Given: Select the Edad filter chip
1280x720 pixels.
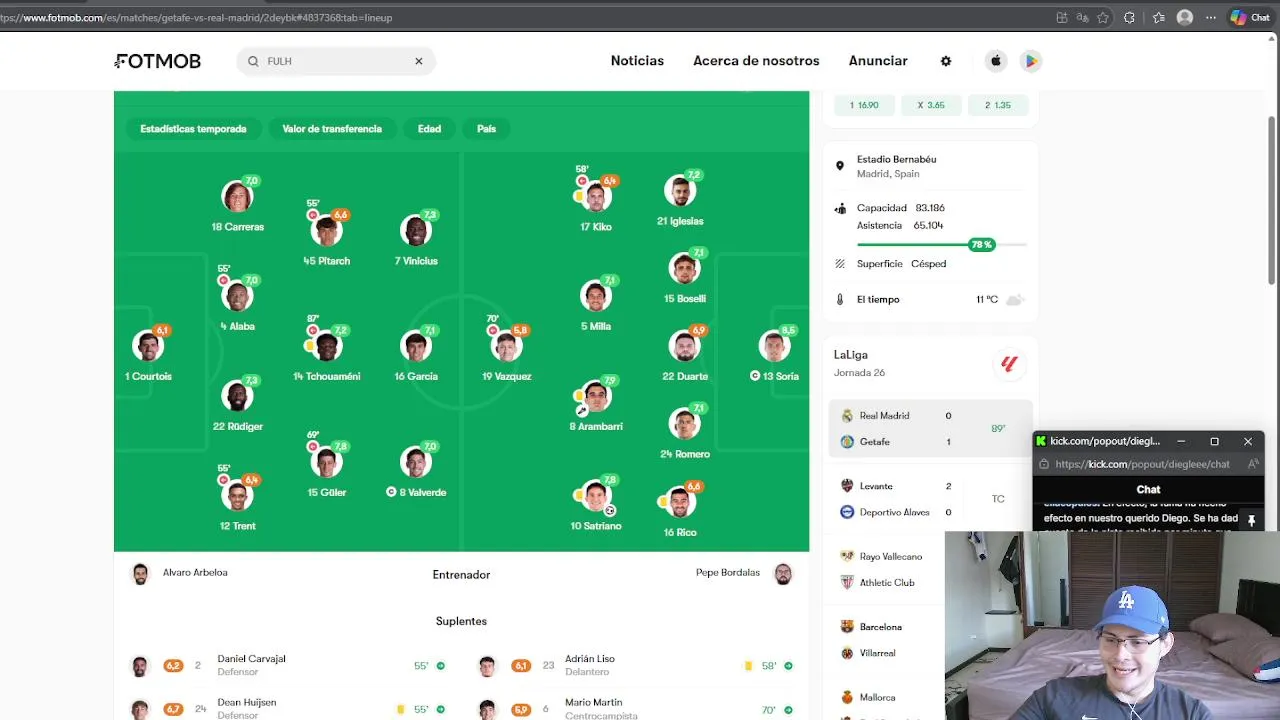Looking at the screenshot, I should 429,129.
